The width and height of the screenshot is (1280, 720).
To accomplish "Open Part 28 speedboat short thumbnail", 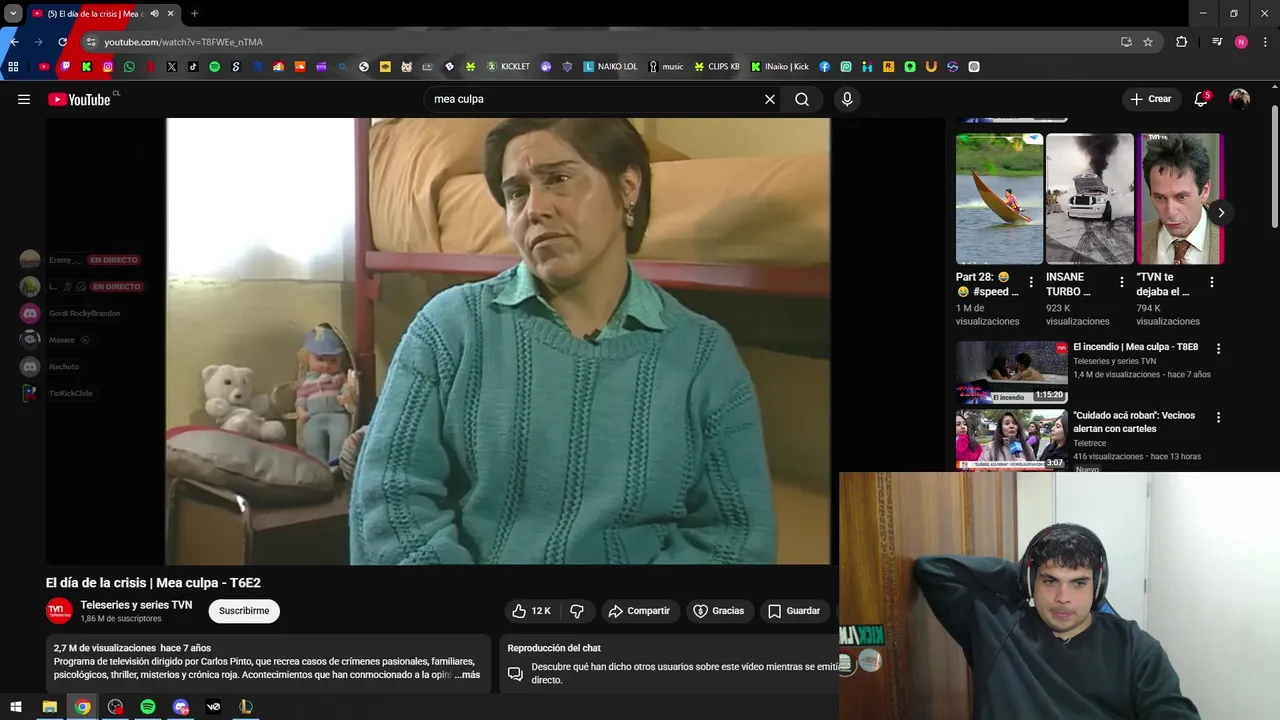I will point(999,198).
